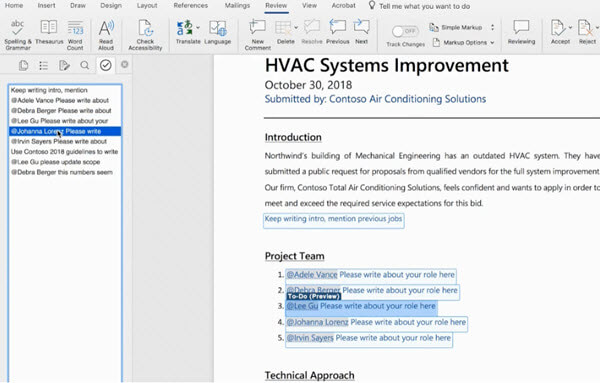
Task: Open the Thesaurus tool
Action: (x=49, y=32)
